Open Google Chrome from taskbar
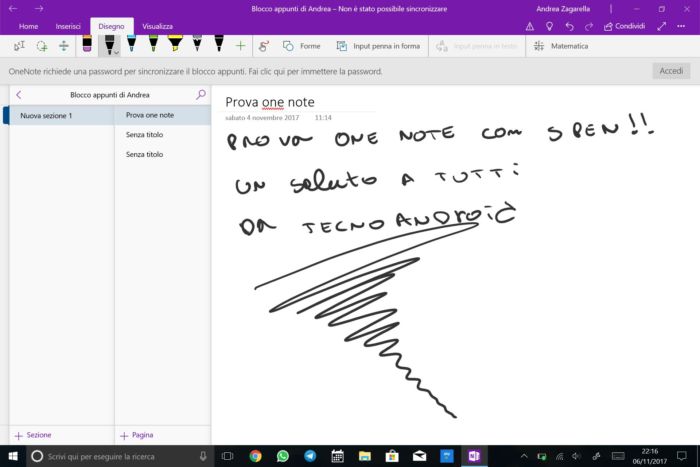 (x=255, y=456)
